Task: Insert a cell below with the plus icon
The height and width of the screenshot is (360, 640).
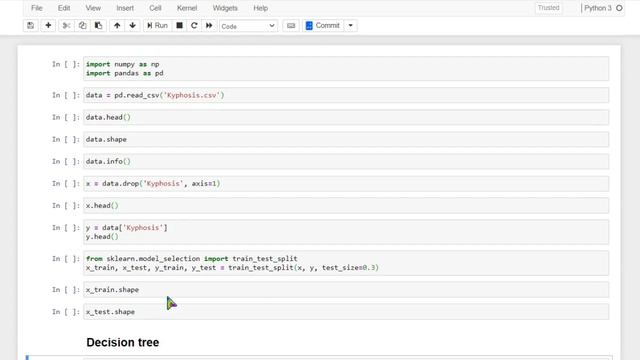Action: [48, 26]
